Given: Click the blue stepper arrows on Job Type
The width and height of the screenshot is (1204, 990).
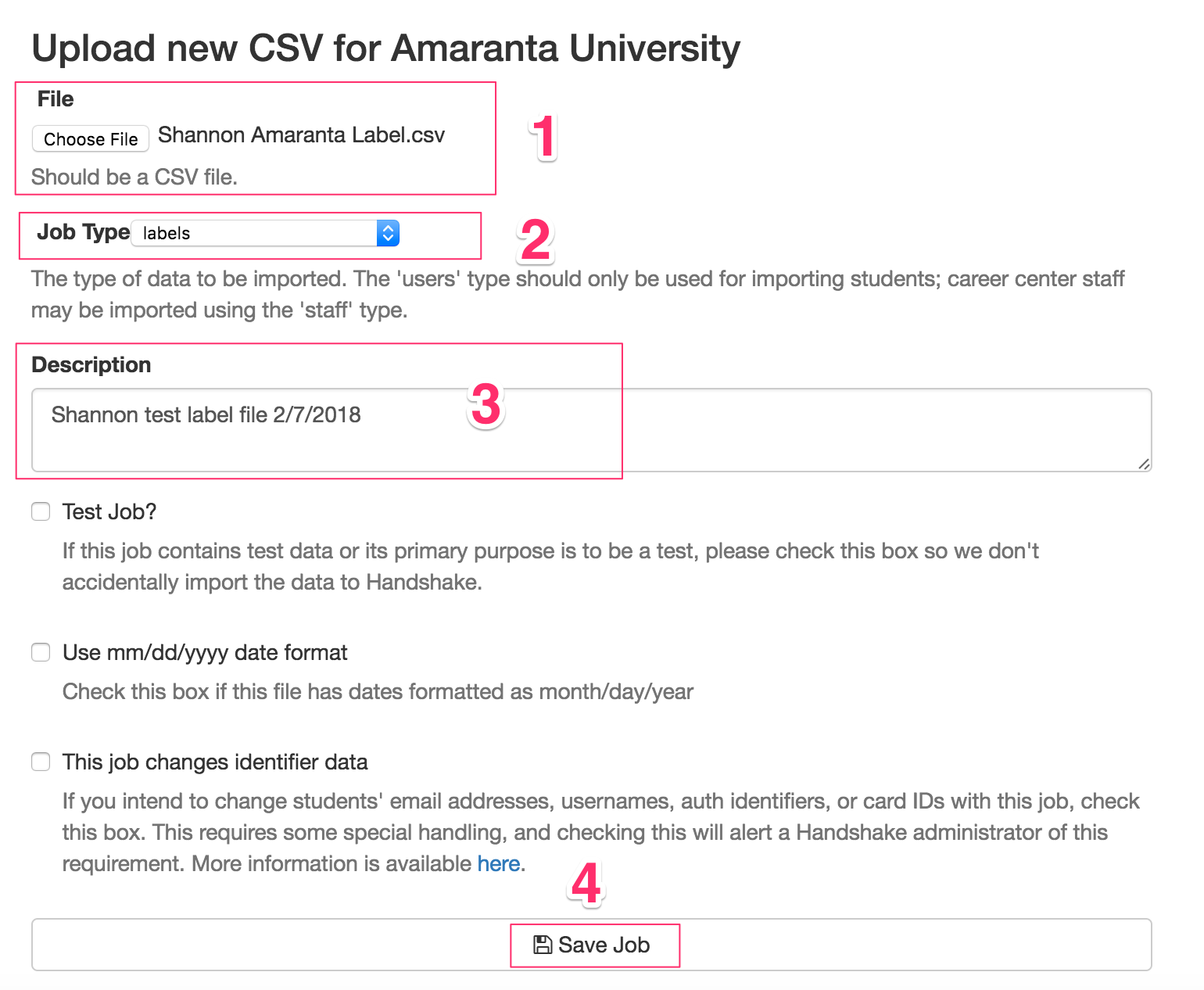Looking at the screenshot, I should click(x=388, y=233).
